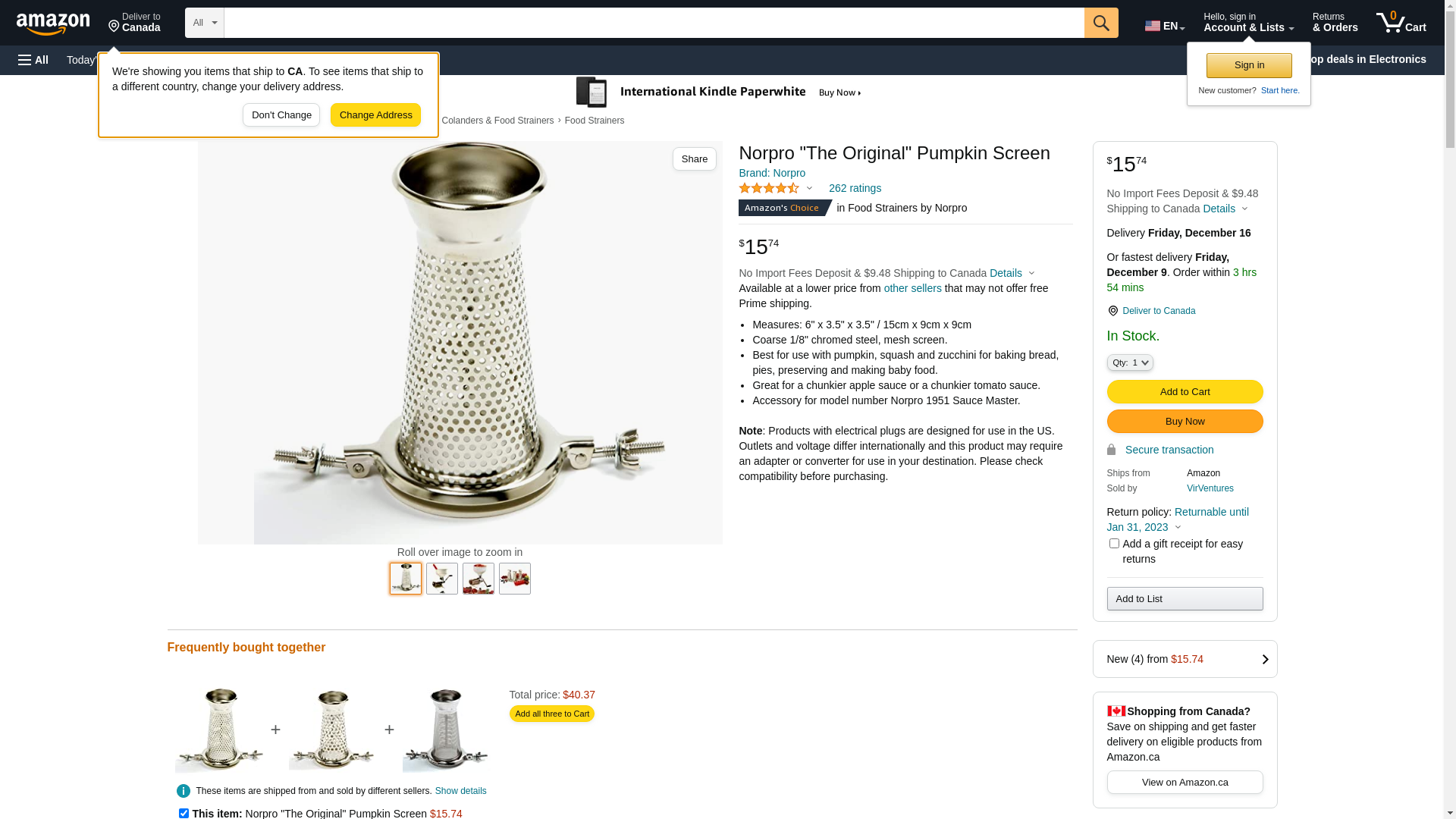Uncheck 'This item' Pumpkin Screen checkbox
This screenshot has width=1456, height=819.
click(x=184, y=814)
